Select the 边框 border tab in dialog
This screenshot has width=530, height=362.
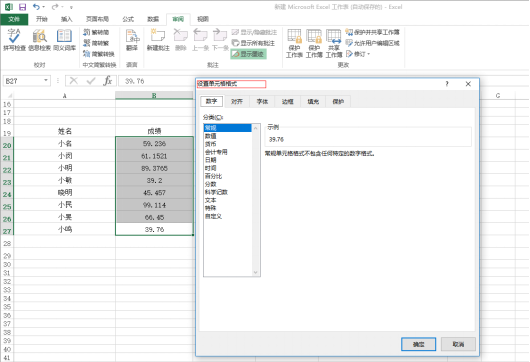coord(288,101)
